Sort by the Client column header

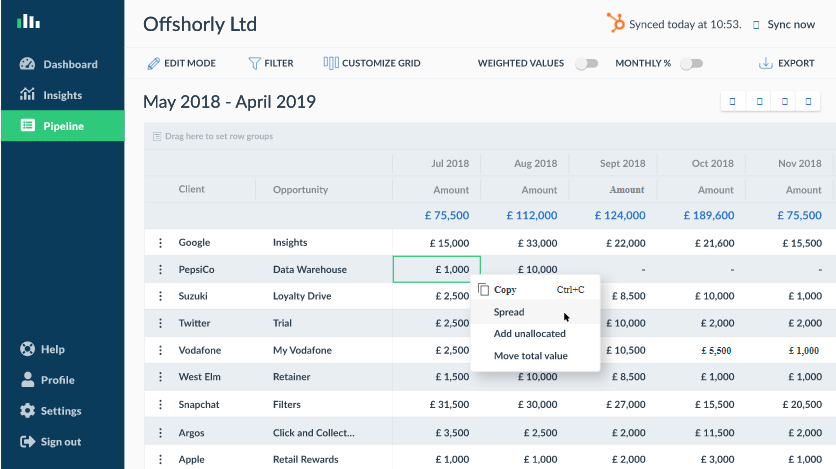click(191, 189)
